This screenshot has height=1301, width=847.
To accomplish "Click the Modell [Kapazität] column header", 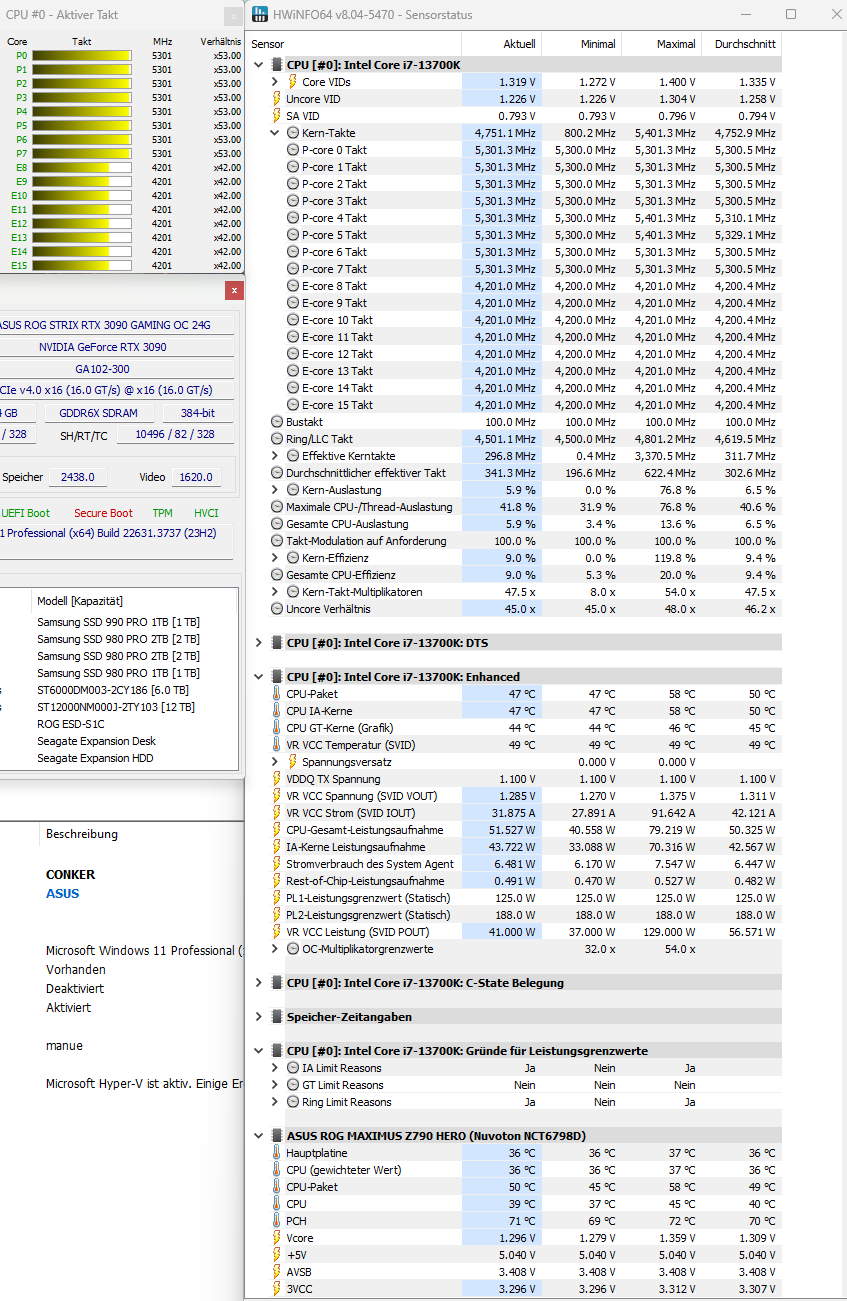I will click(x=134, y=601).
